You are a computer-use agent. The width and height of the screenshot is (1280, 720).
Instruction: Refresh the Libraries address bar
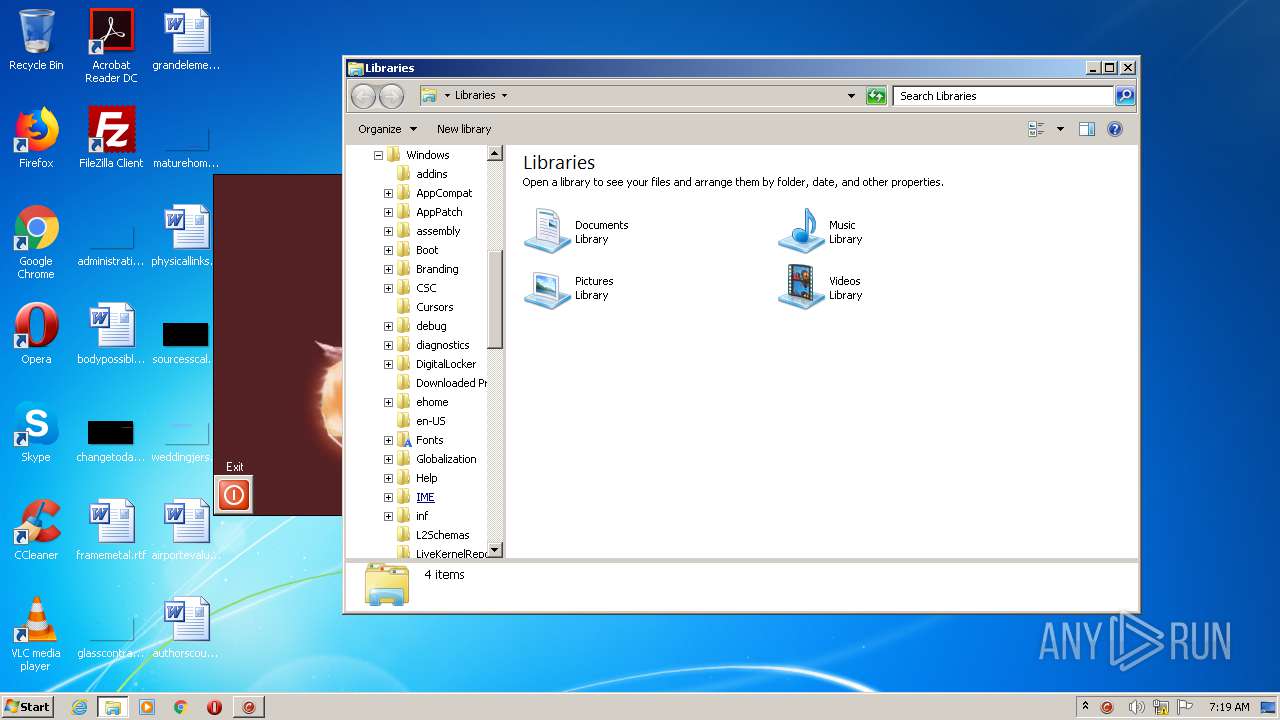(x=876, y=96)
